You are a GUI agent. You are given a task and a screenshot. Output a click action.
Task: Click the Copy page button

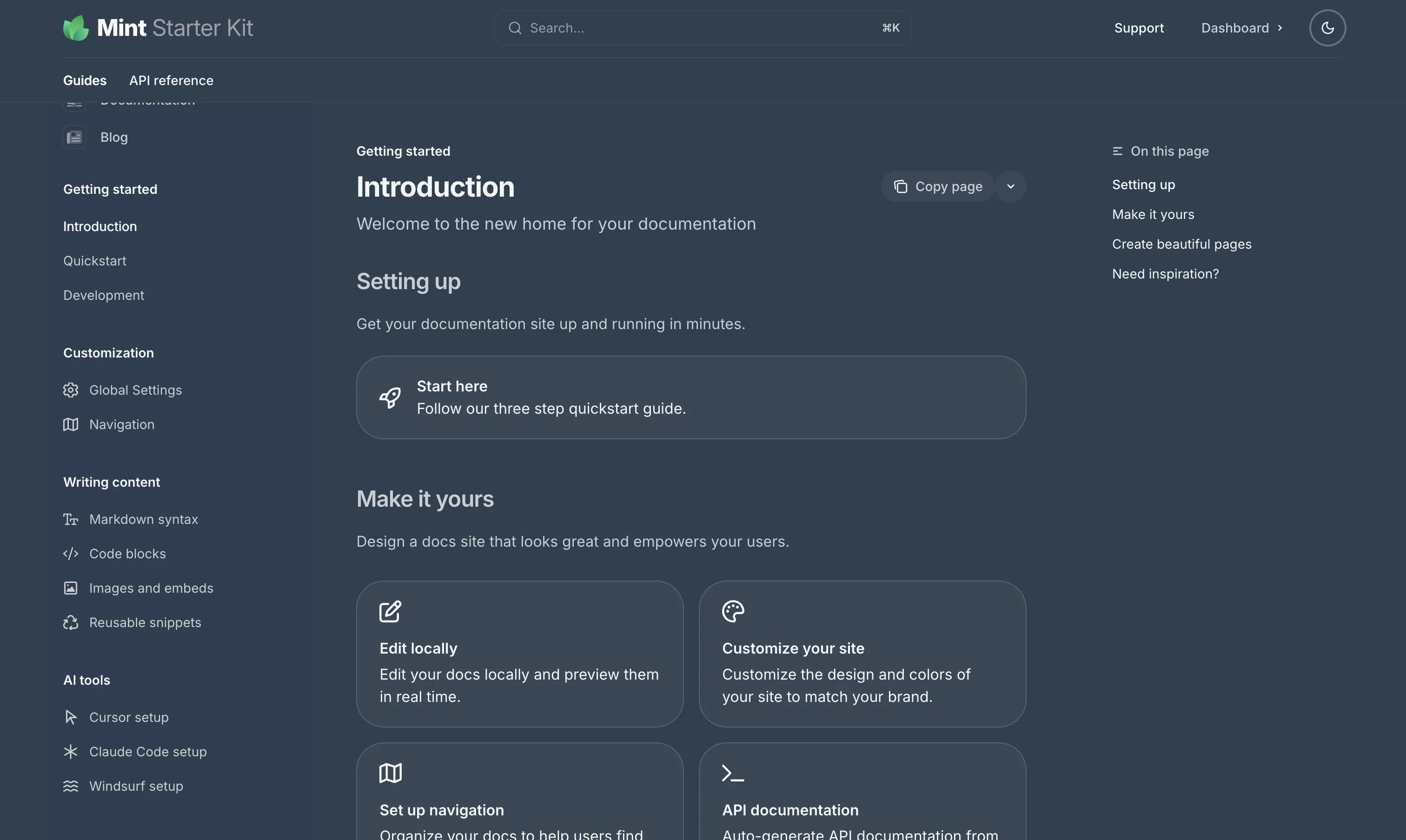pos(937,186)
